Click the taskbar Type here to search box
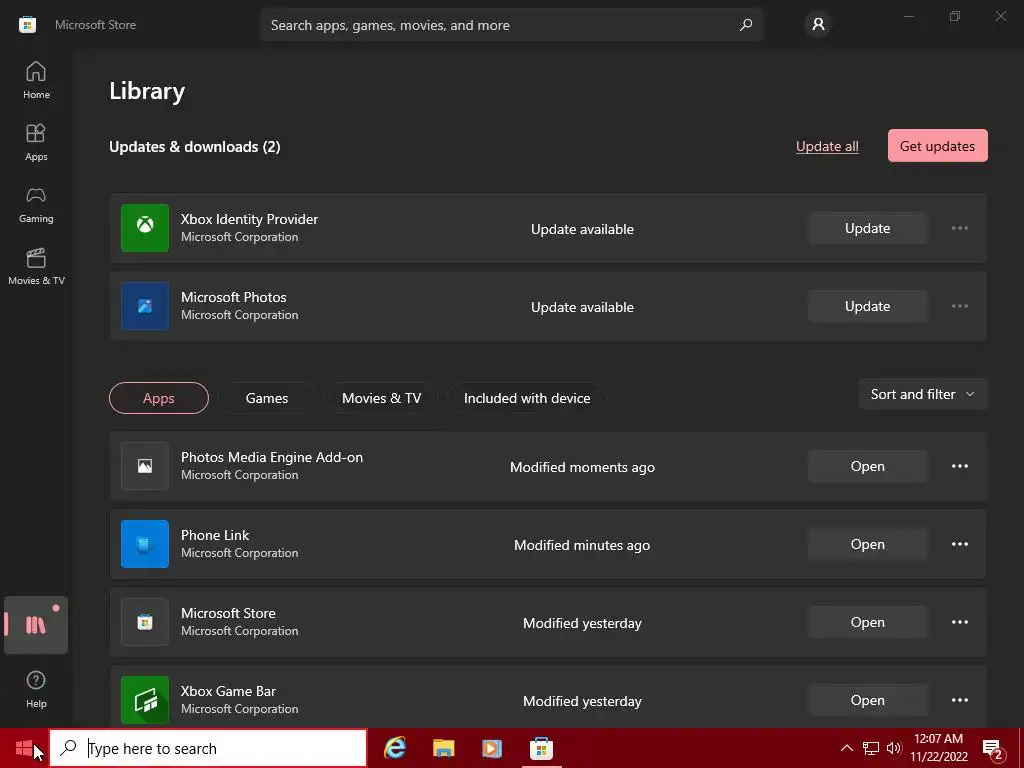 [208, 748]
